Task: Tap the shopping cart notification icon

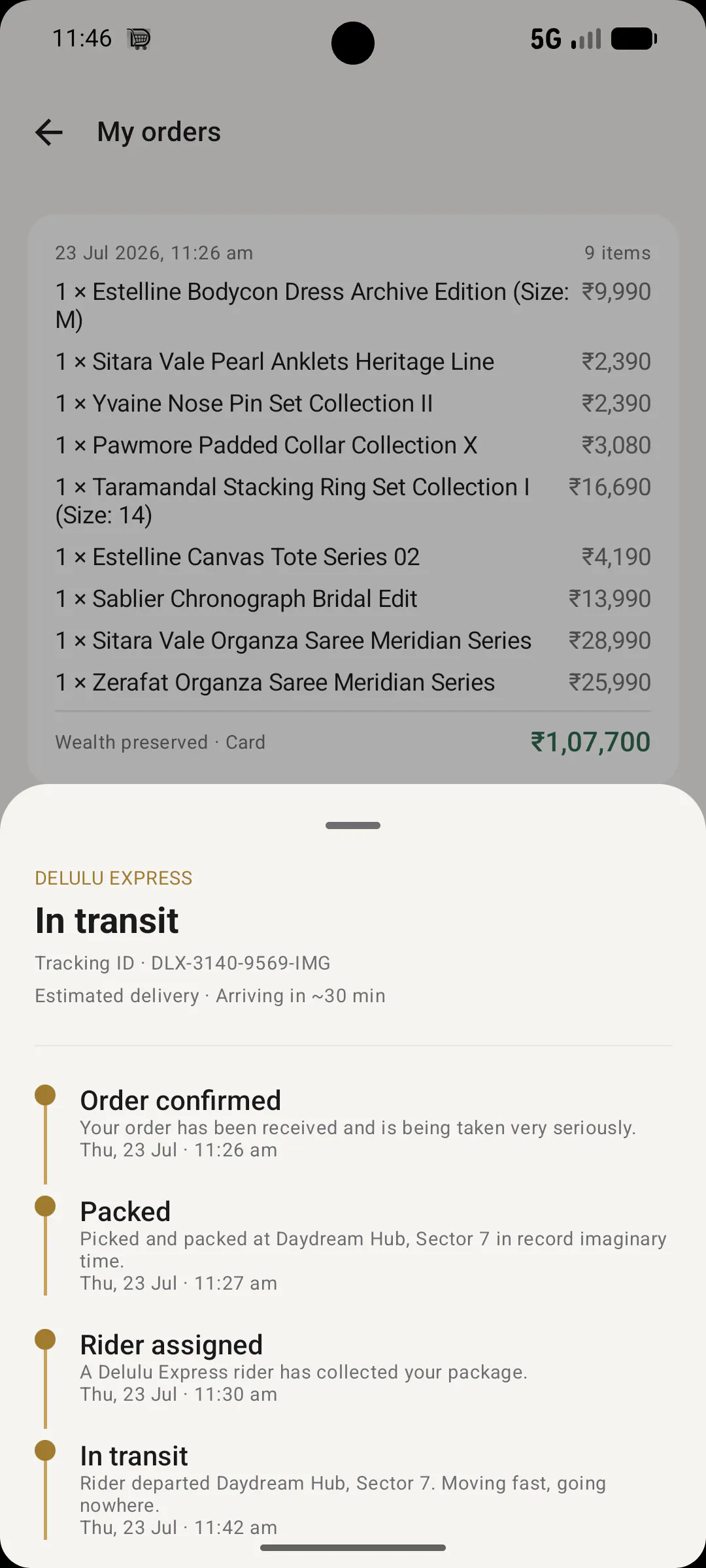Action: pos(139,39)
